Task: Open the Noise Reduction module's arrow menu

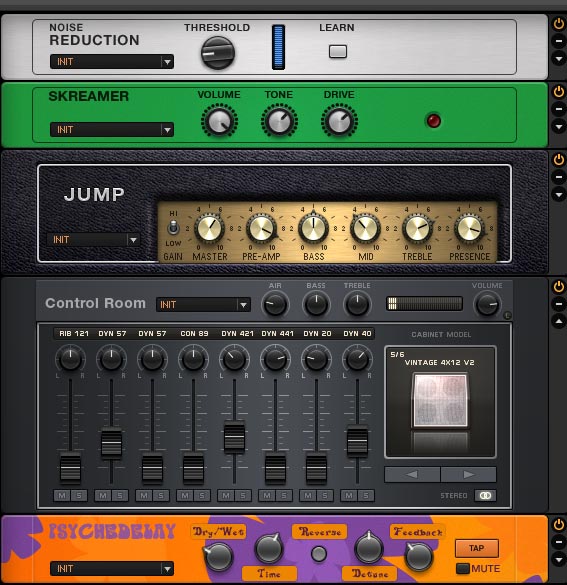Action: [558, 59]
